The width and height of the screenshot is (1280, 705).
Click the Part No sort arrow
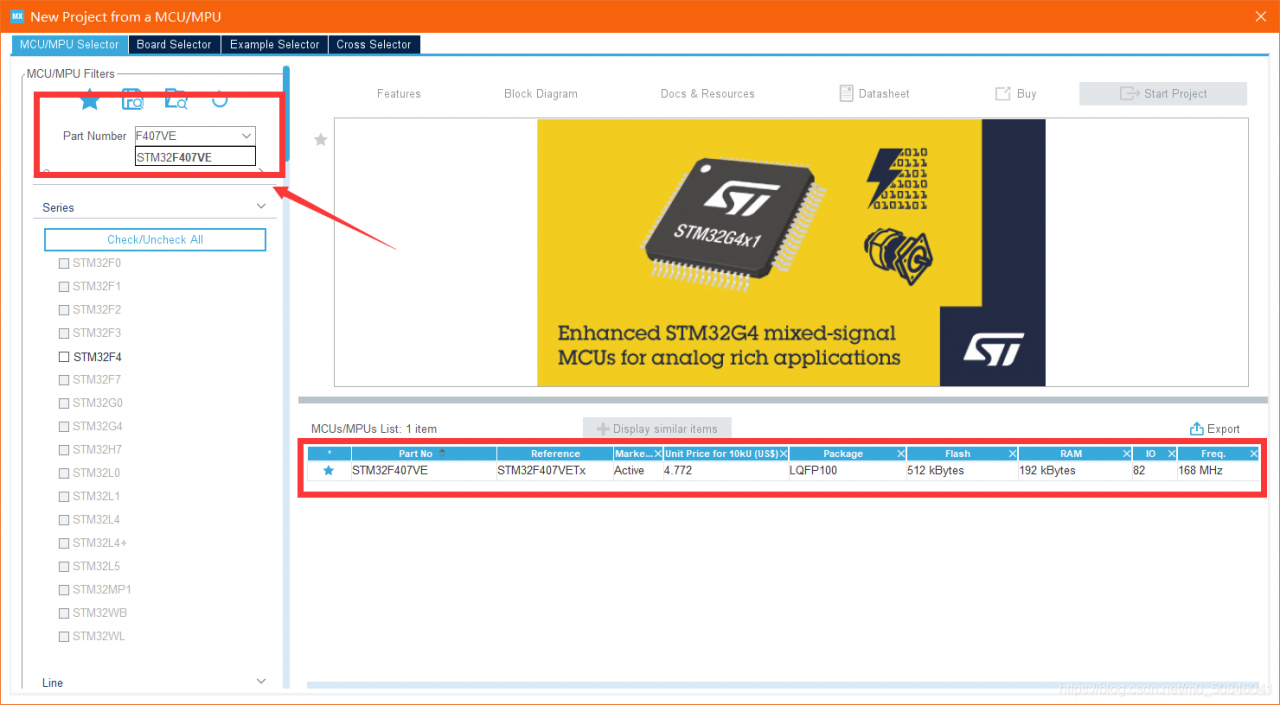[442, 453]
